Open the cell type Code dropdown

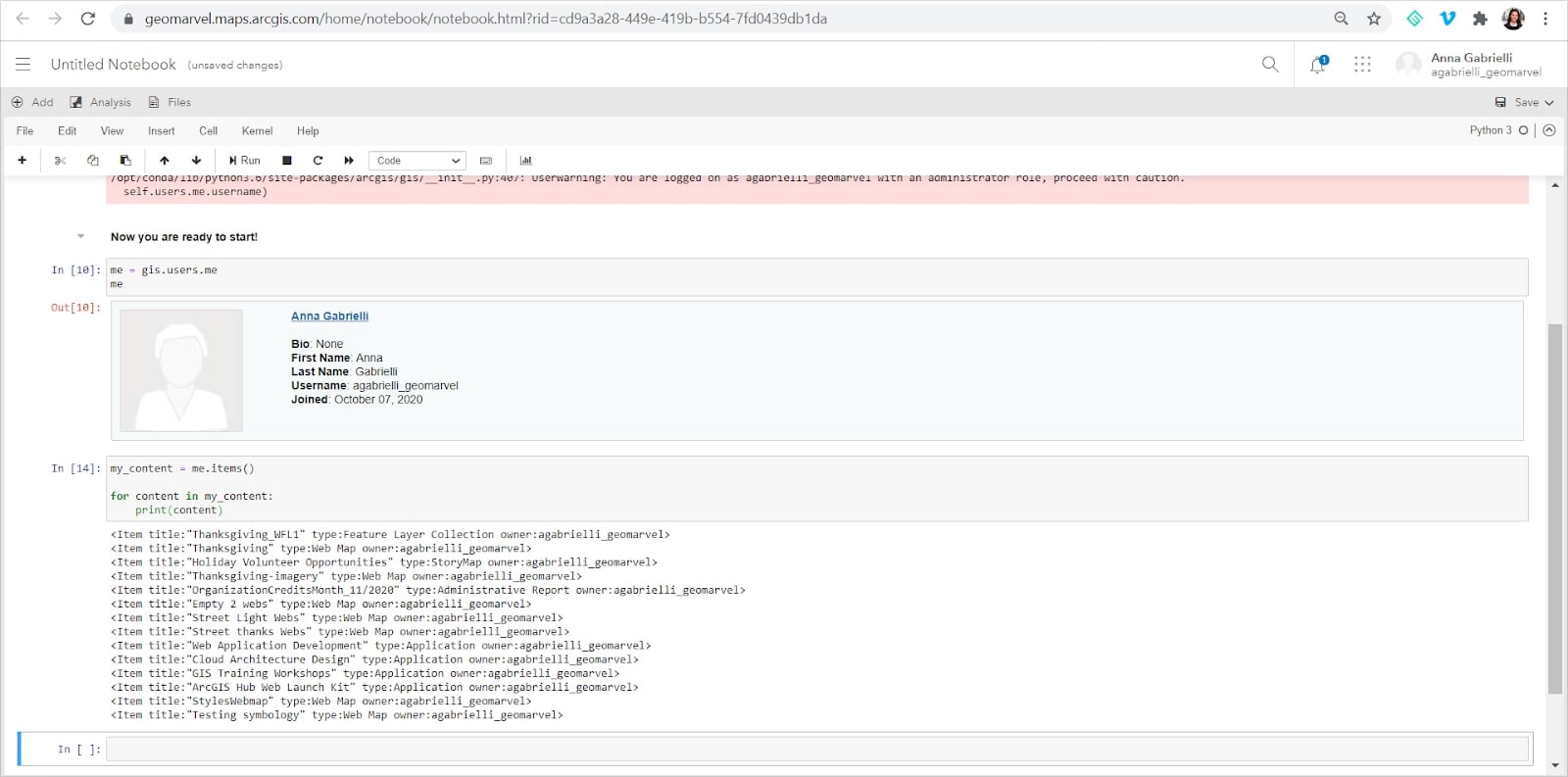416,161
